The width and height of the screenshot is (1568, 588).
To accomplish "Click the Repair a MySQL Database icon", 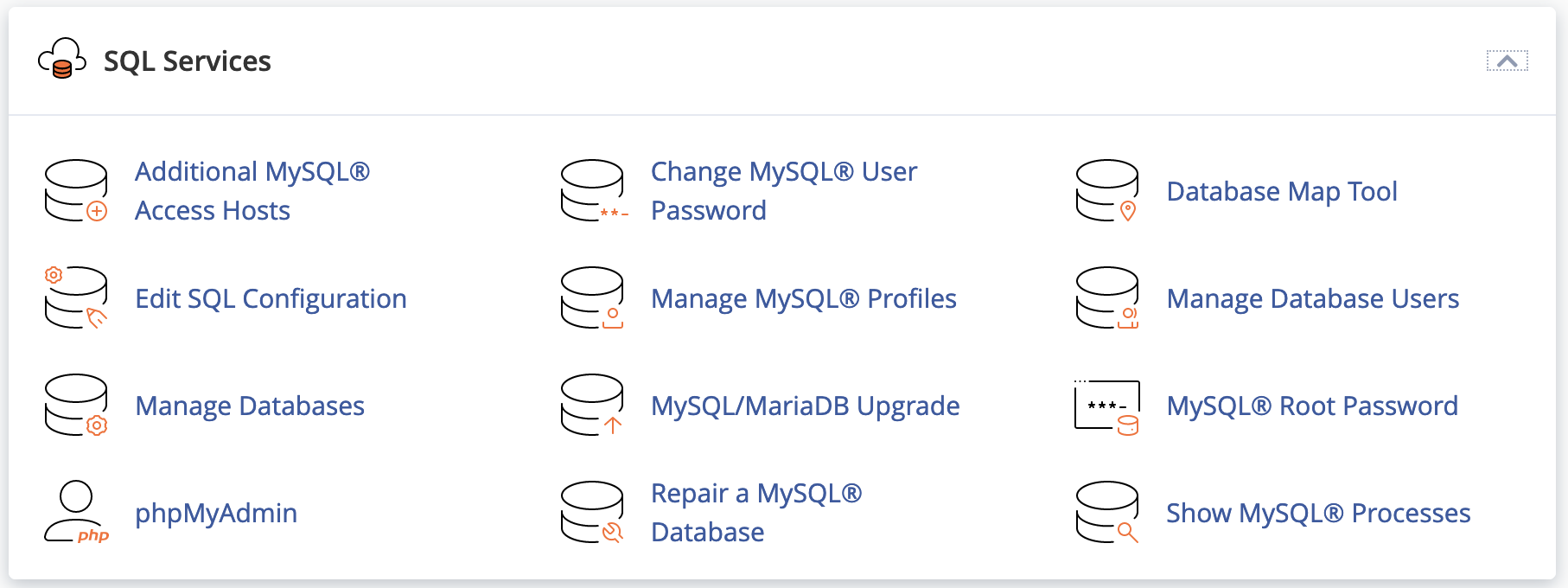I will click(593, 512).
